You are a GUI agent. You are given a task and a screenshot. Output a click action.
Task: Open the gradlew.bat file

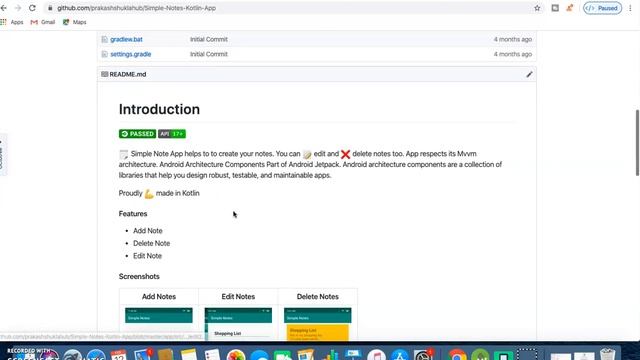[x=126, y=39]
